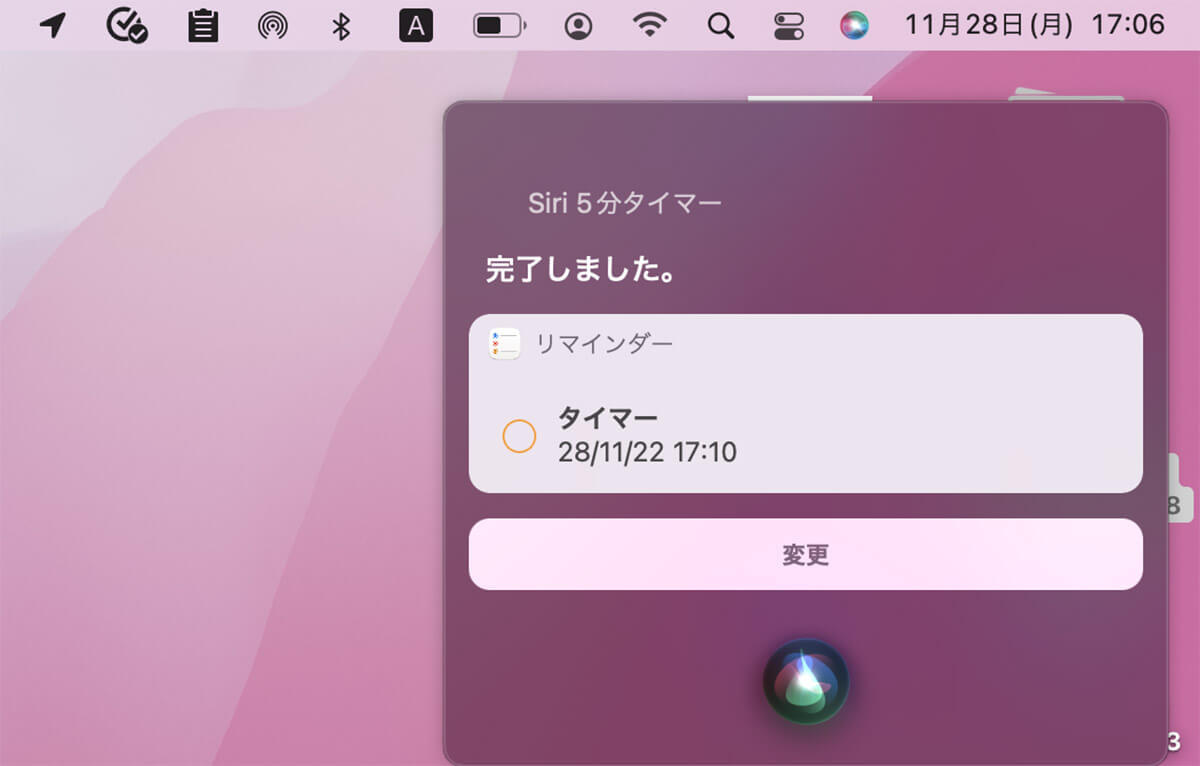Click the リマインダー header label
This screenshot has width=1200, height=766.
click(604, 344)
